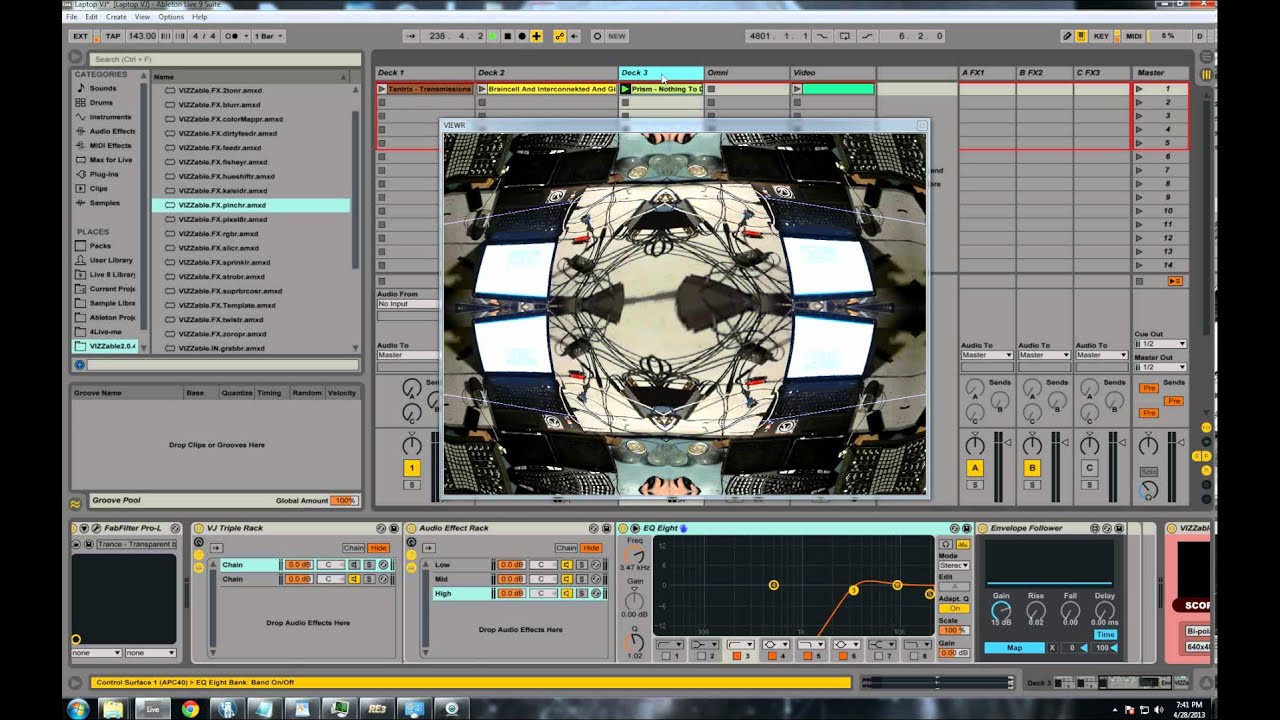1280x720 pixels.
Task: Toggle track activator A on FX1
Action: [975, 468]
